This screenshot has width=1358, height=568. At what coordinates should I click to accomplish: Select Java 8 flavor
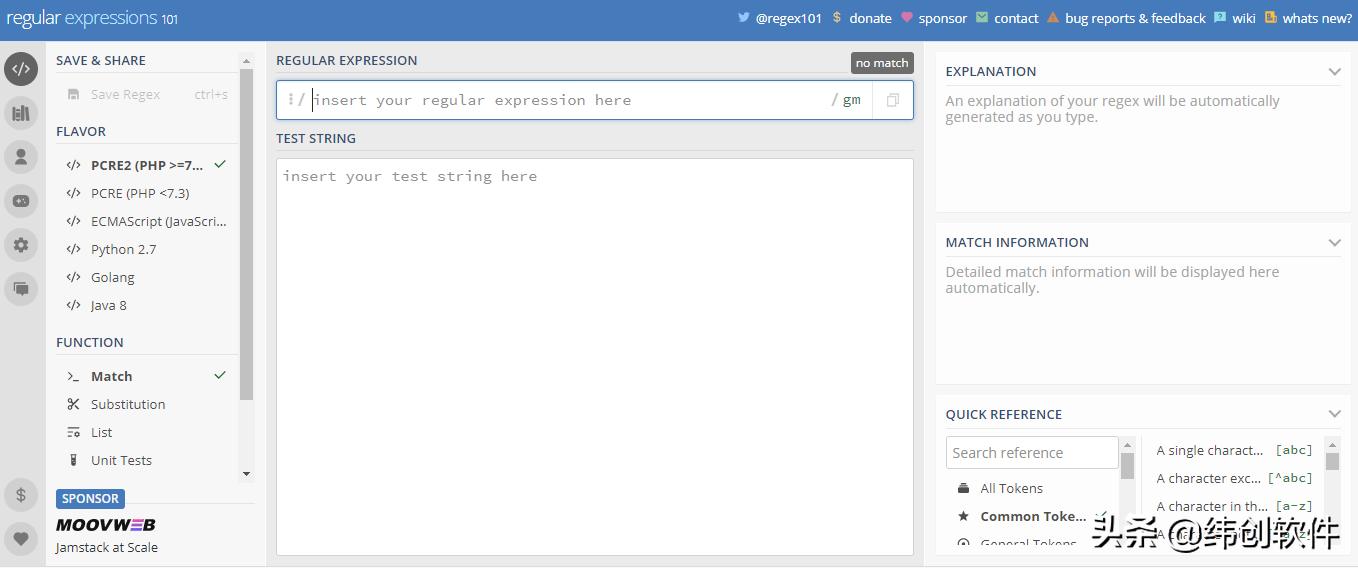coord(146,305)
